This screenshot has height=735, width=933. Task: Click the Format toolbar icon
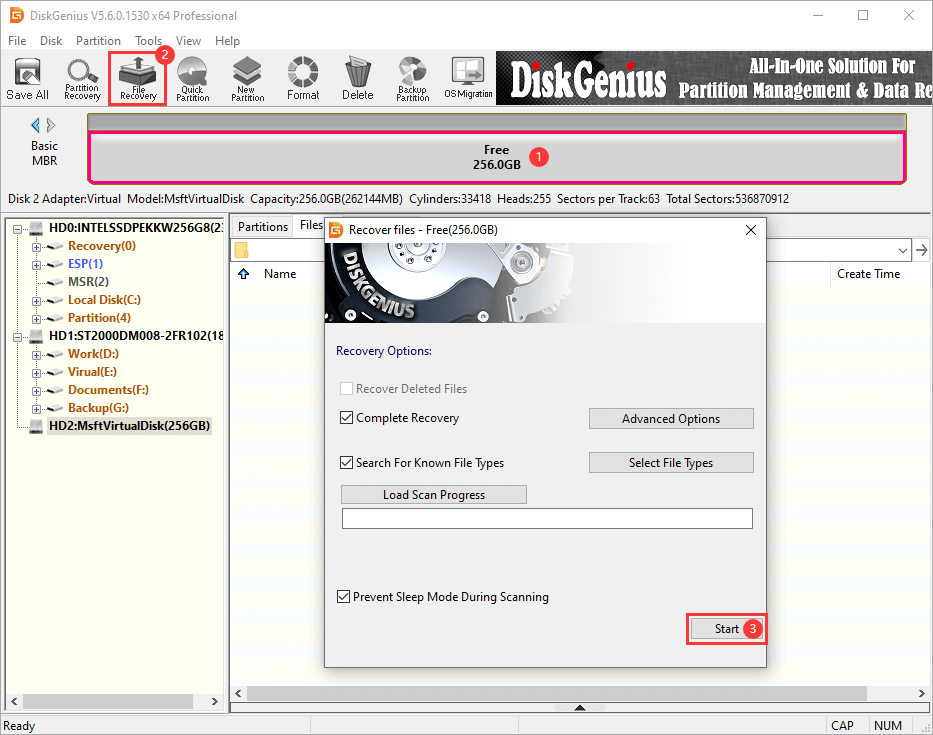(303, 79)
